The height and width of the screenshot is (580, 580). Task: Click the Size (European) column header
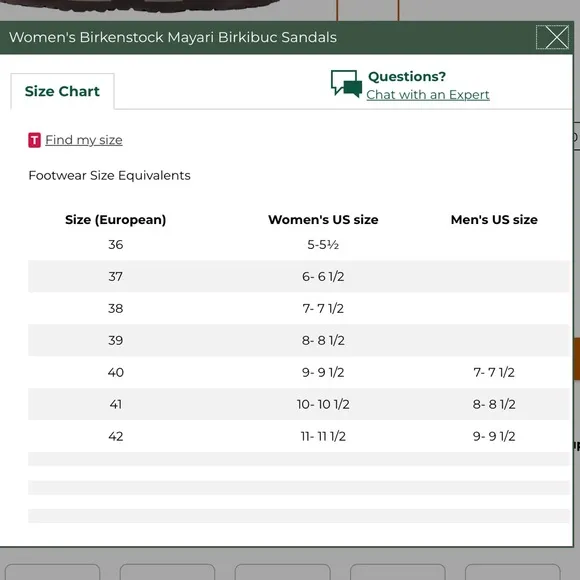[x=115, y=220]
